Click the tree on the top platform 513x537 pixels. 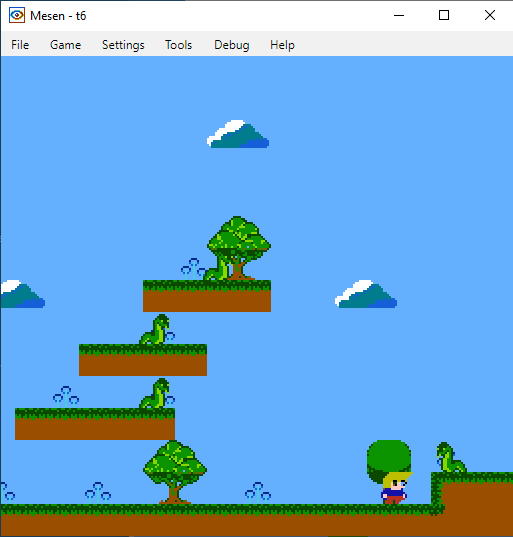[x=239, y=248]
